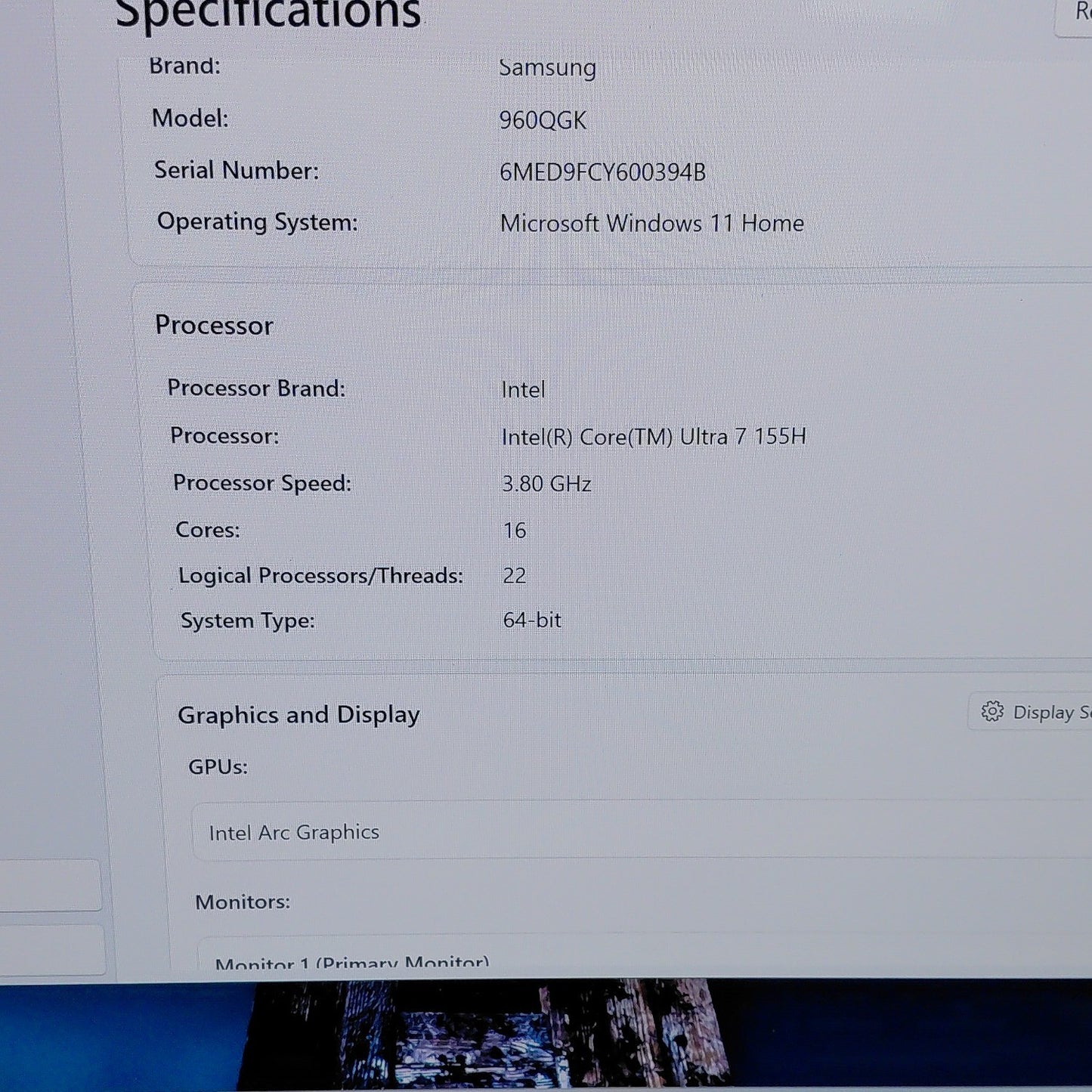1092x1092 pixels.
Task: Select the Intel processor brand value
Action: [x=523, y=390]
